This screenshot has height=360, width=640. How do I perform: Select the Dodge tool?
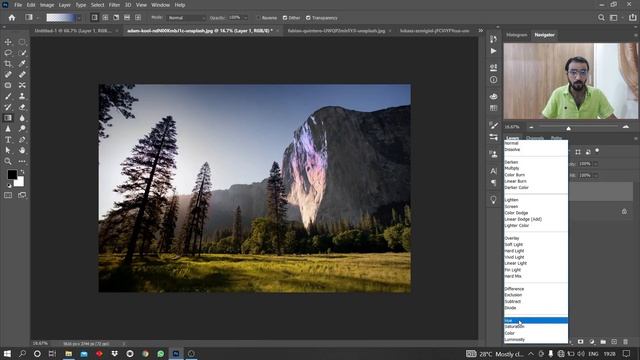point(22,129)
